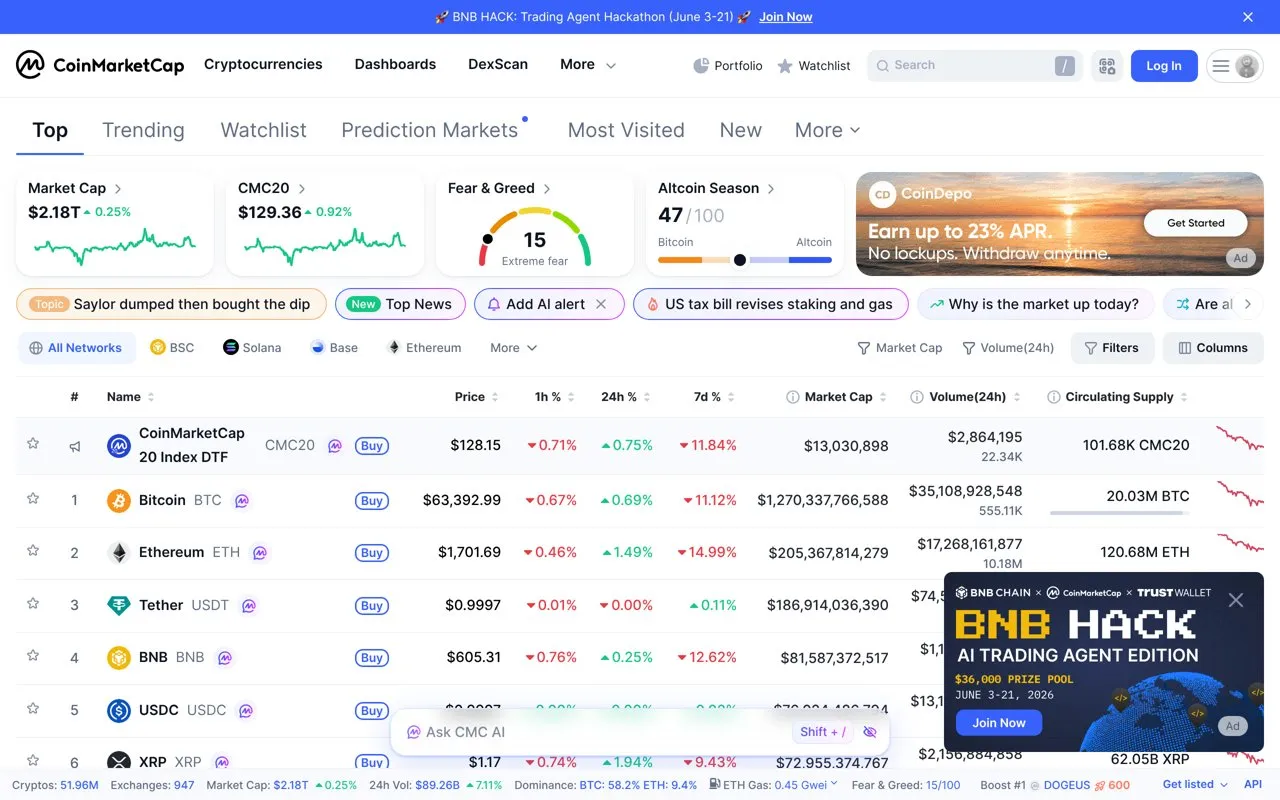Click the AI insight icon beside ETH
The width and height of the screenshot is (1280, 800).
point(259,552)
